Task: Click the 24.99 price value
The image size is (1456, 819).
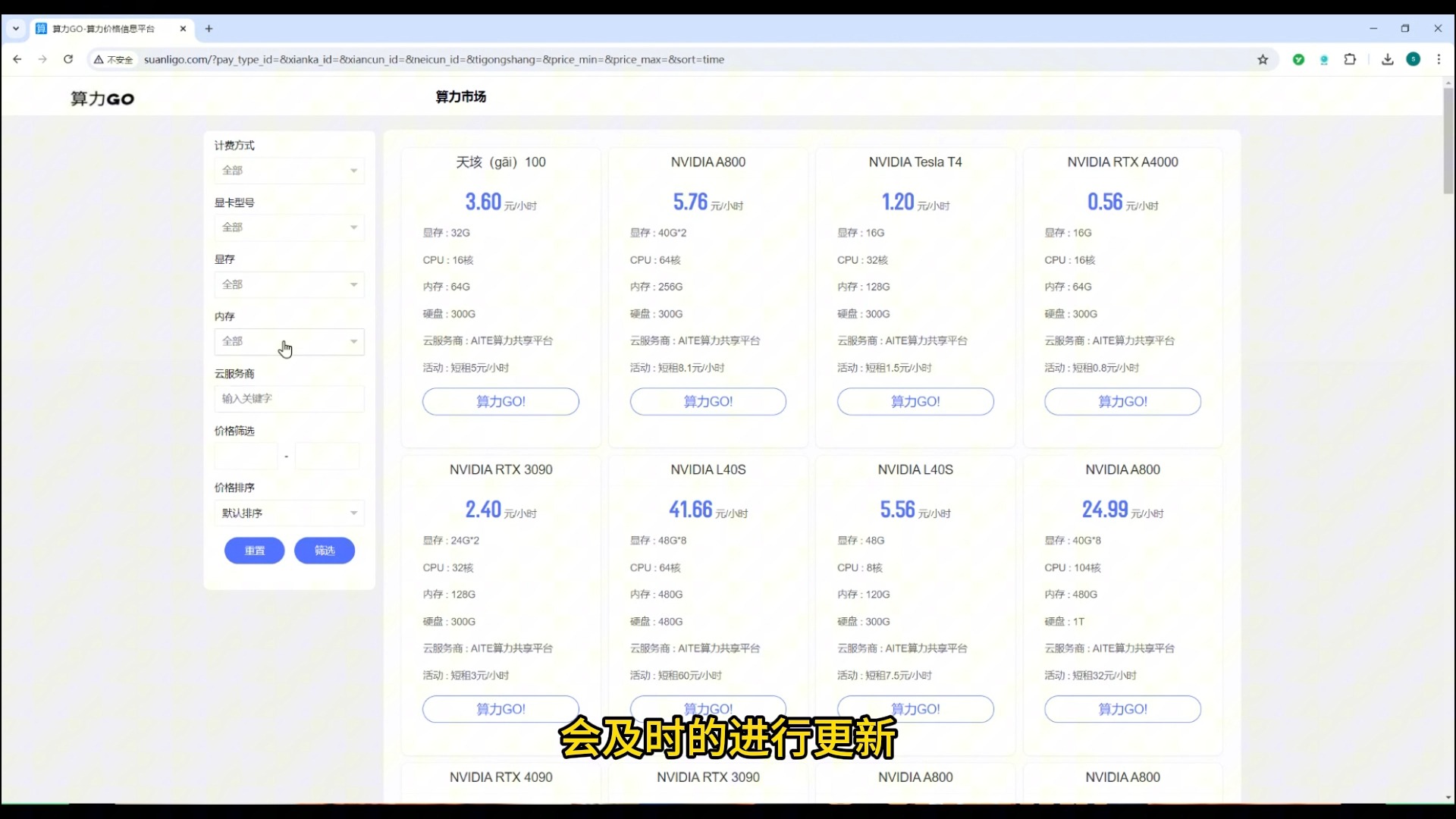Action: [1105, 510]
